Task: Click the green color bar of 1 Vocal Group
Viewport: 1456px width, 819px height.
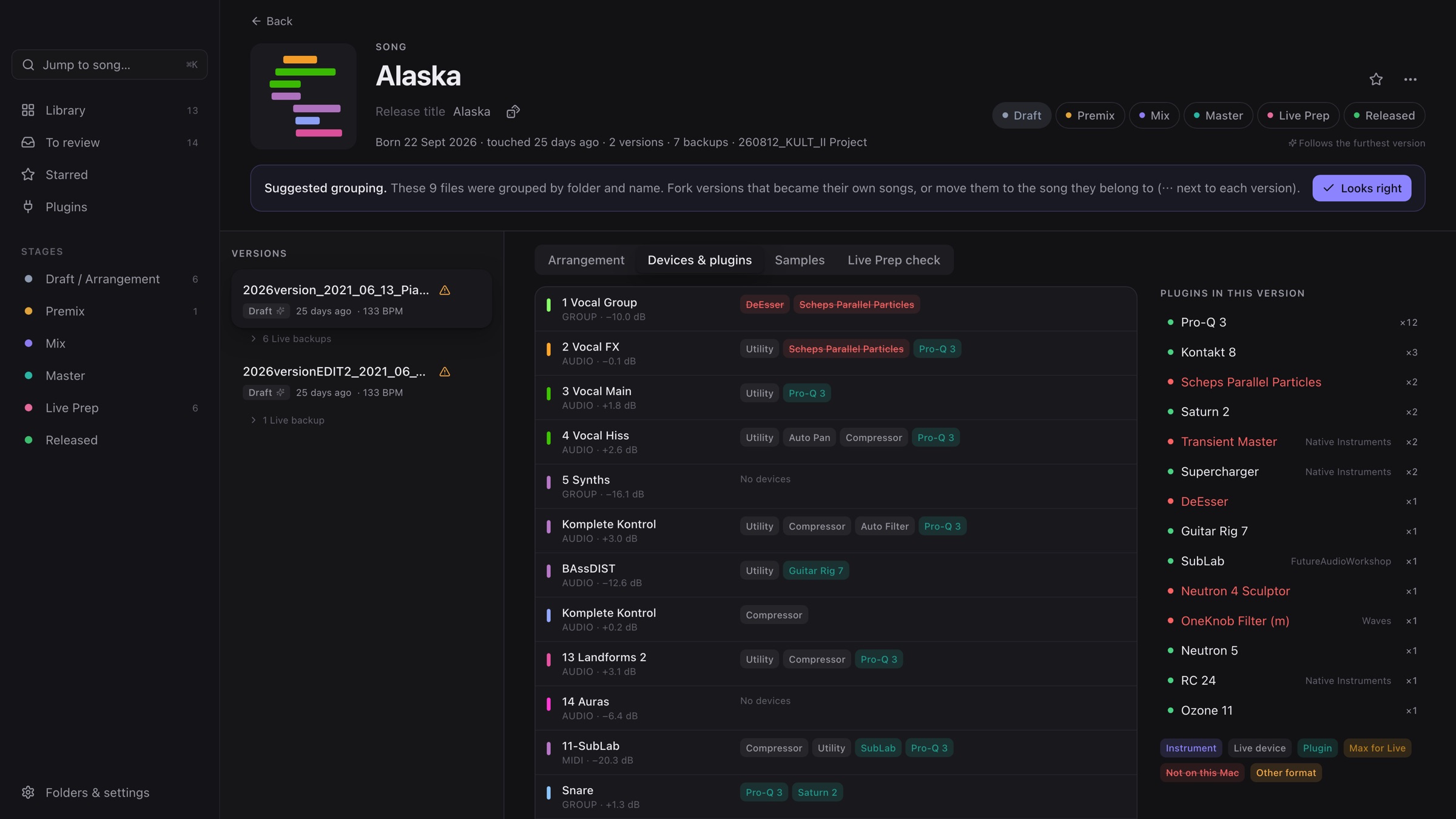Action: pos(548,305)
